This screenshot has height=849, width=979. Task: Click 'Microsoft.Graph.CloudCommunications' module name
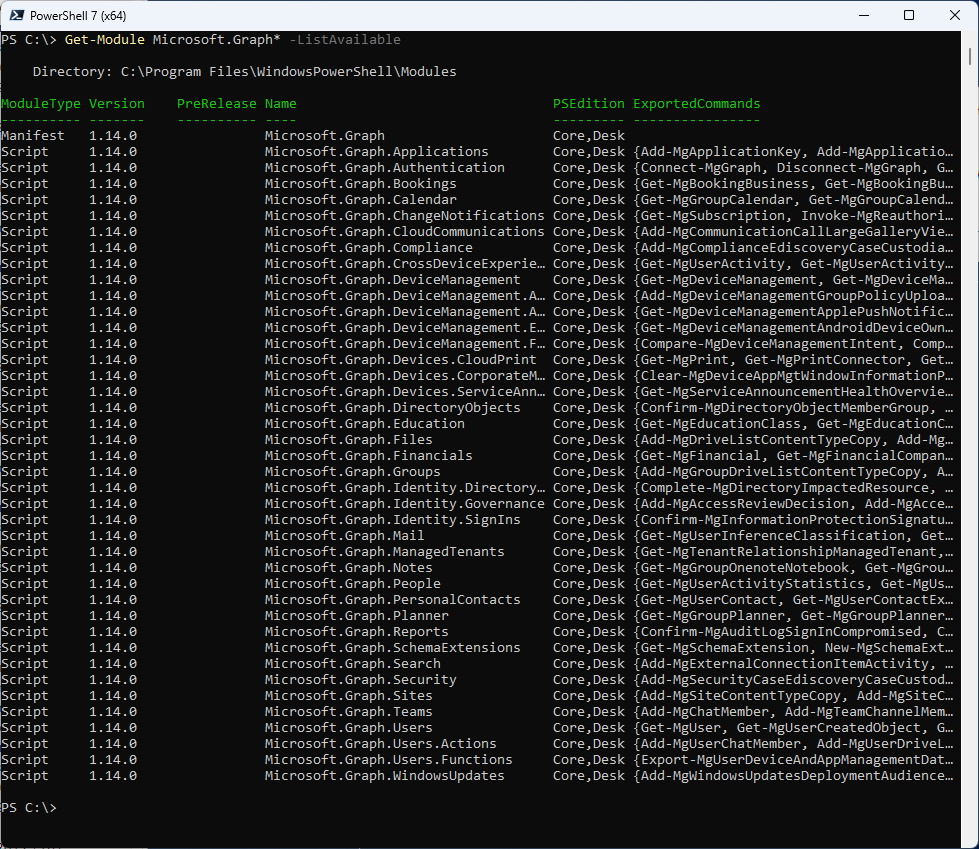coord(405,232)
